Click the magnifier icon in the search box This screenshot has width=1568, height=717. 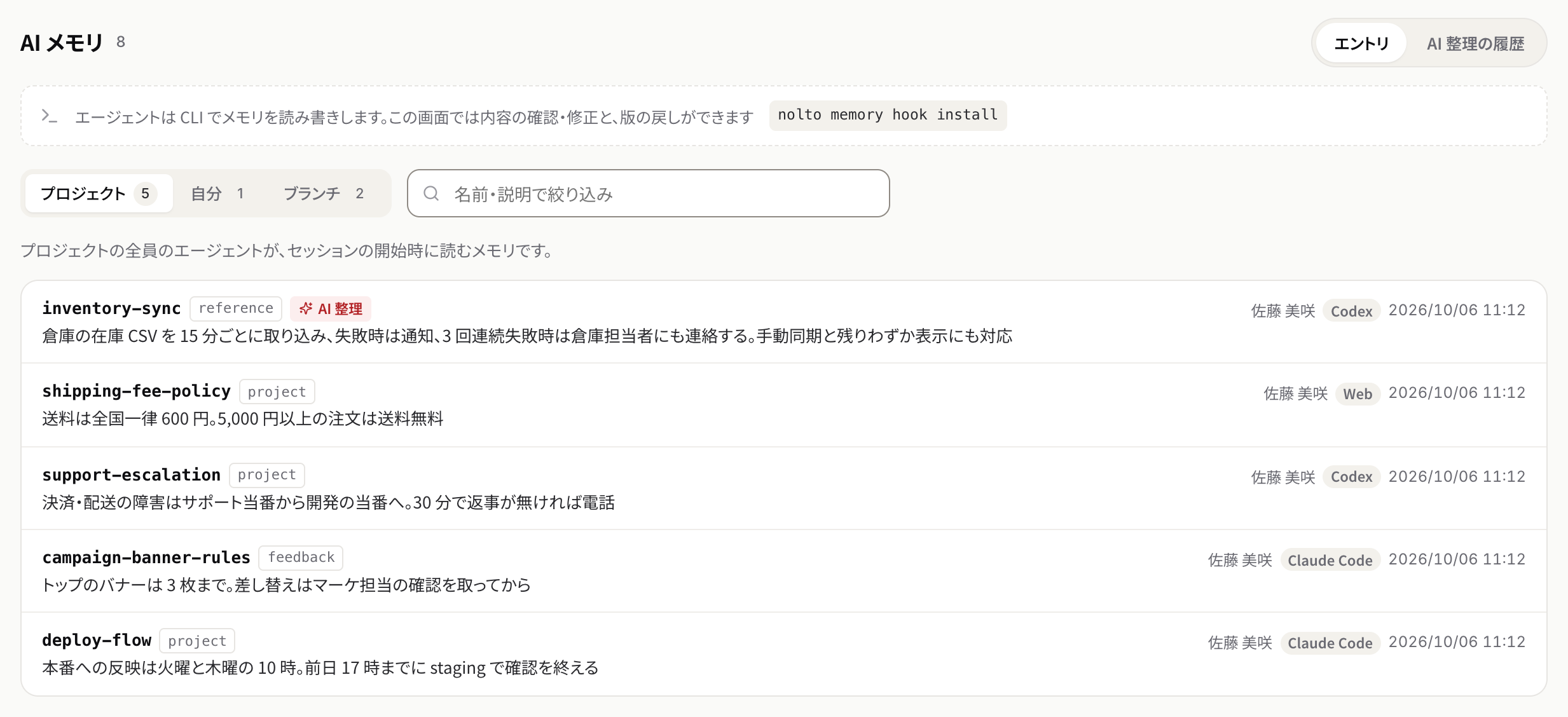431,193
